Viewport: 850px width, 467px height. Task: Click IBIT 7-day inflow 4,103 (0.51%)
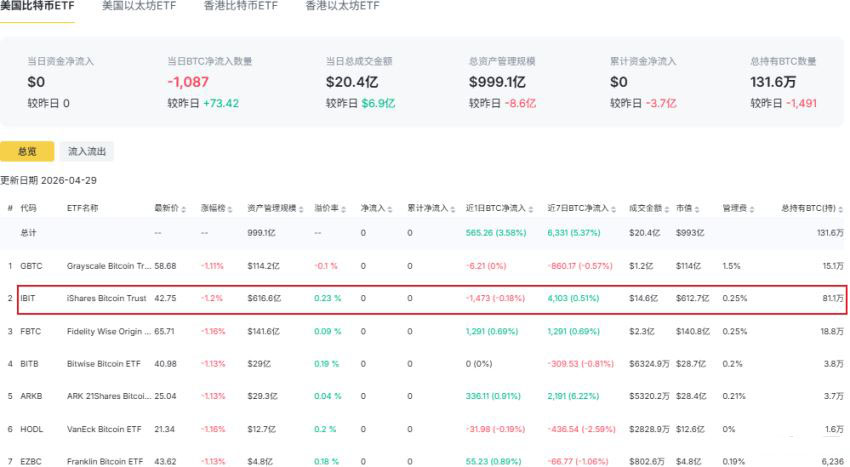573,298
